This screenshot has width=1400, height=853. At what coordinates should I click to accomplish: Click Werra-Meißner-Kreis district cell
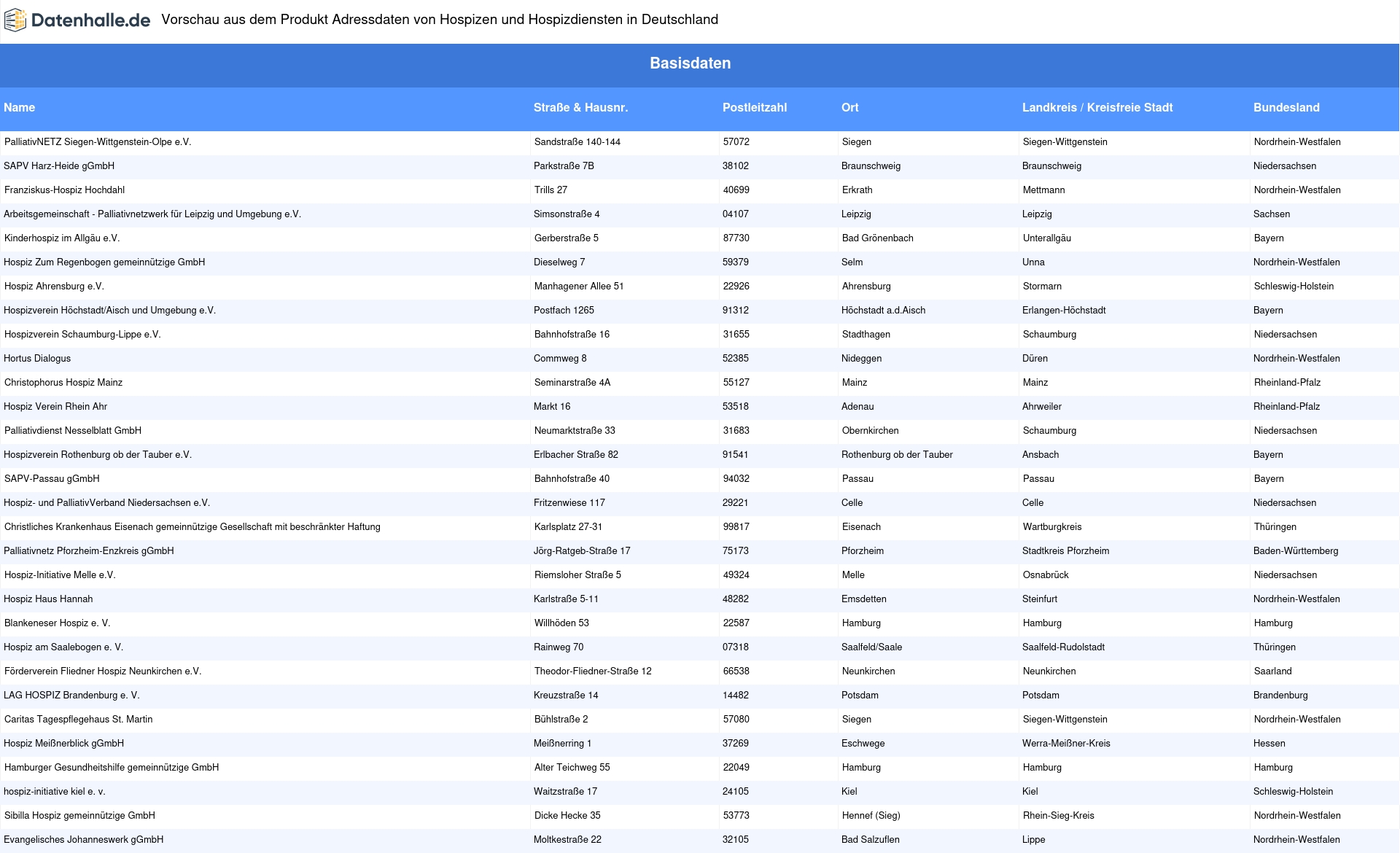(x=1066, y=744)
